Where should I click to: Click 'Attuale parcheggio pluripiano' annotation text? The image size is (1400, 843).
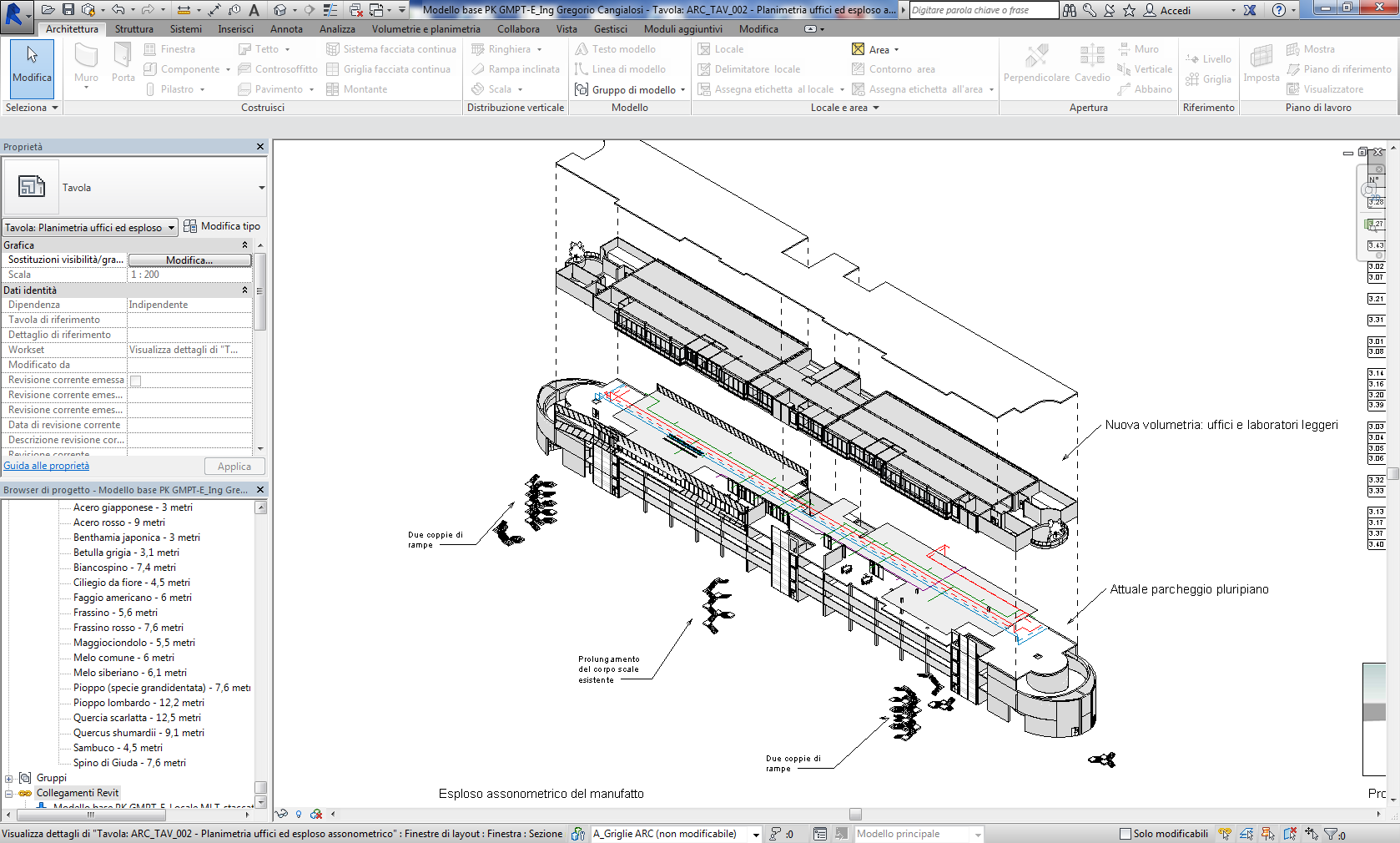pyautogui.click(x=1189, y=589)
